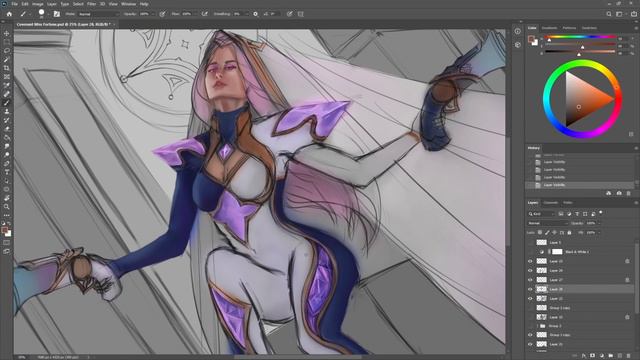
Task: Open the Image menu
Action: 38,4
